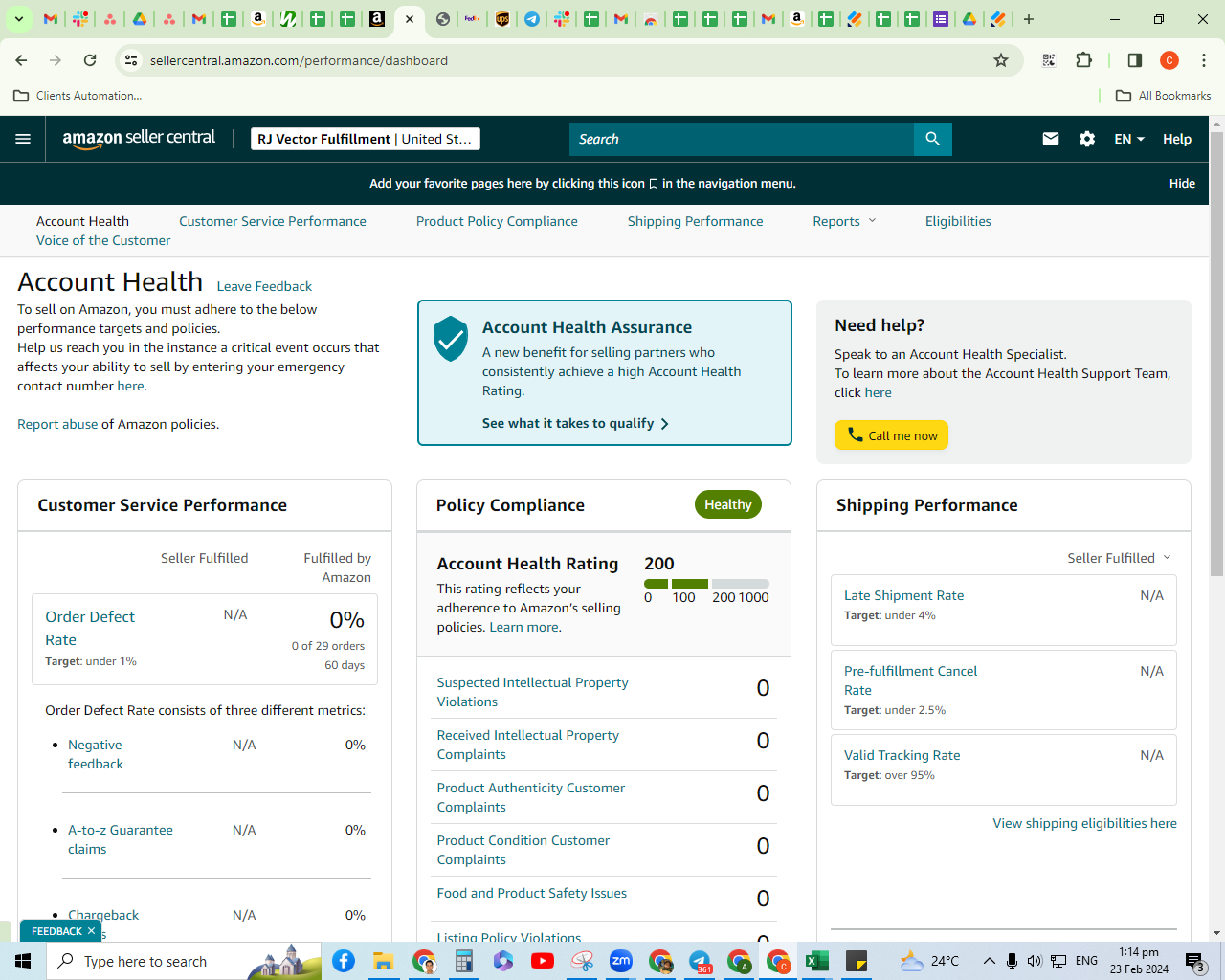This screenshot has height=980, width=1225.
Task: Open the EN language dropdown
Action: 1129,139
